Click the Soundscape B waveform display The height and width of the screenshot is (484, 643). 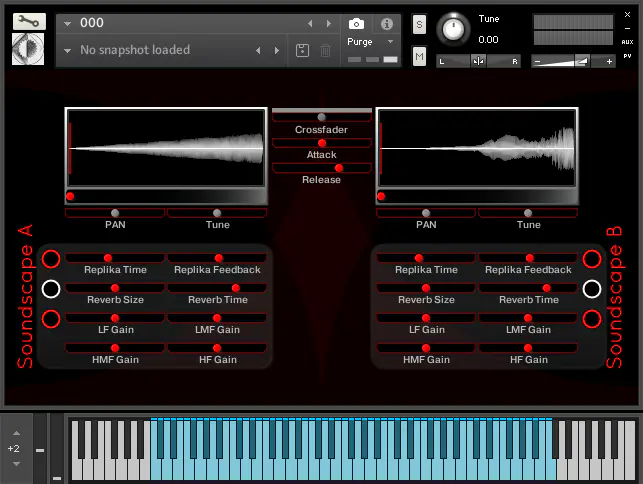477,148
